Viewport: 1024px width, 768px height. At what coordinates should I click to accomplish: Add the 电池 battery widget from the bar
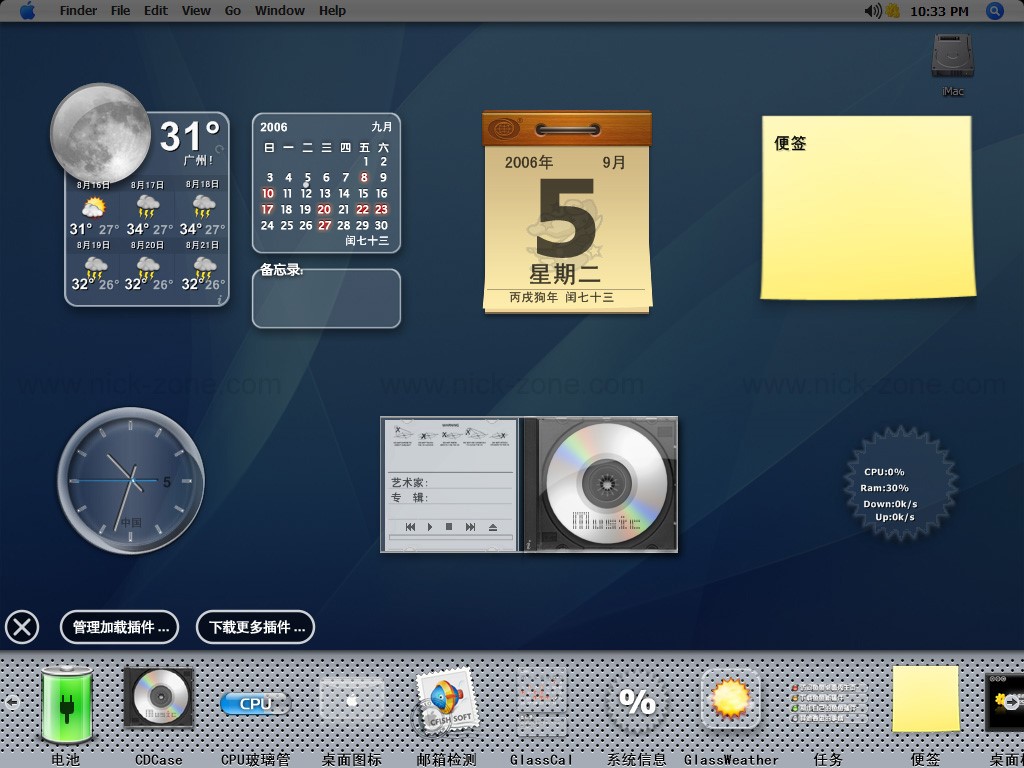click(66, 705)
